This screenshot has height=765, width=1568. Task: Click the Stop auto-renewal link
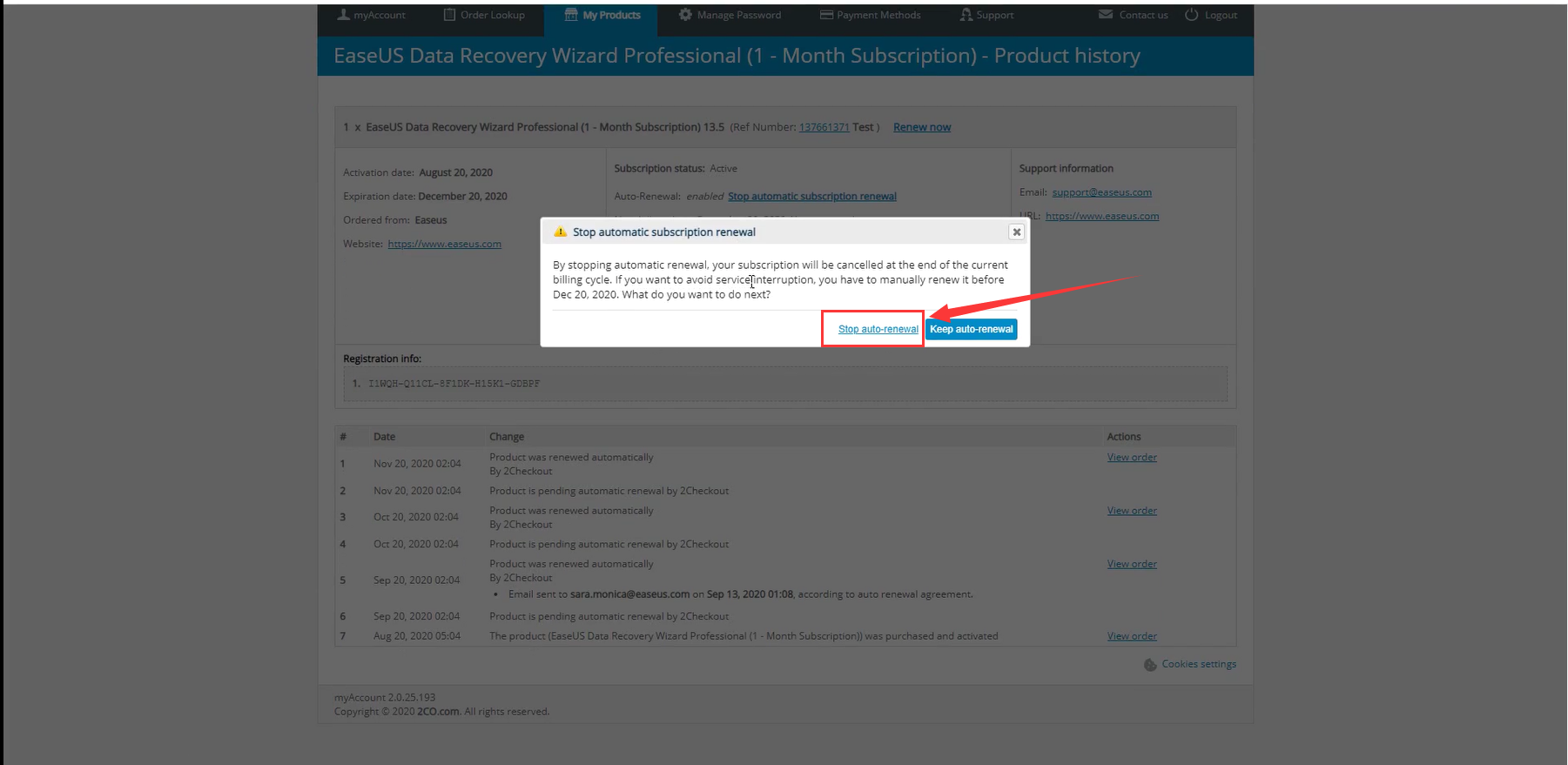(x=878, y=329)
